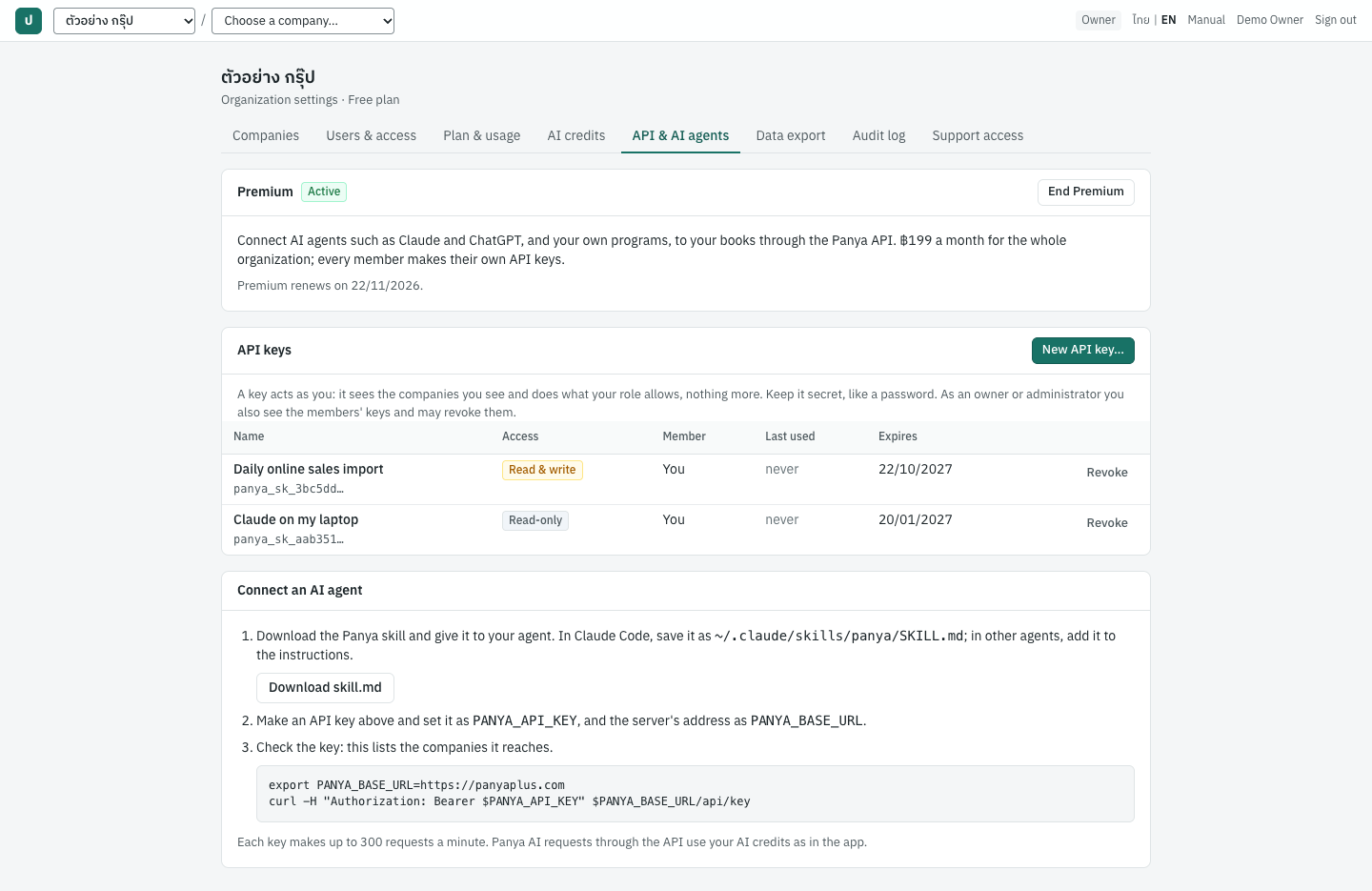Click the Demo Owner account link

pos(1269,20)
